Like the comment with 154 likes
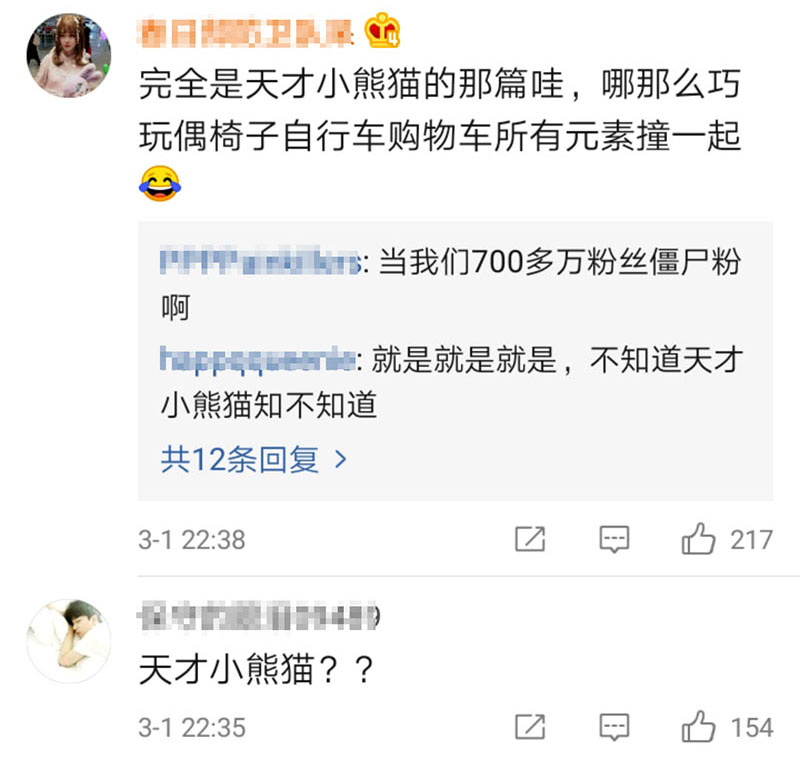 pyautogui.click(x=698, y=727)
